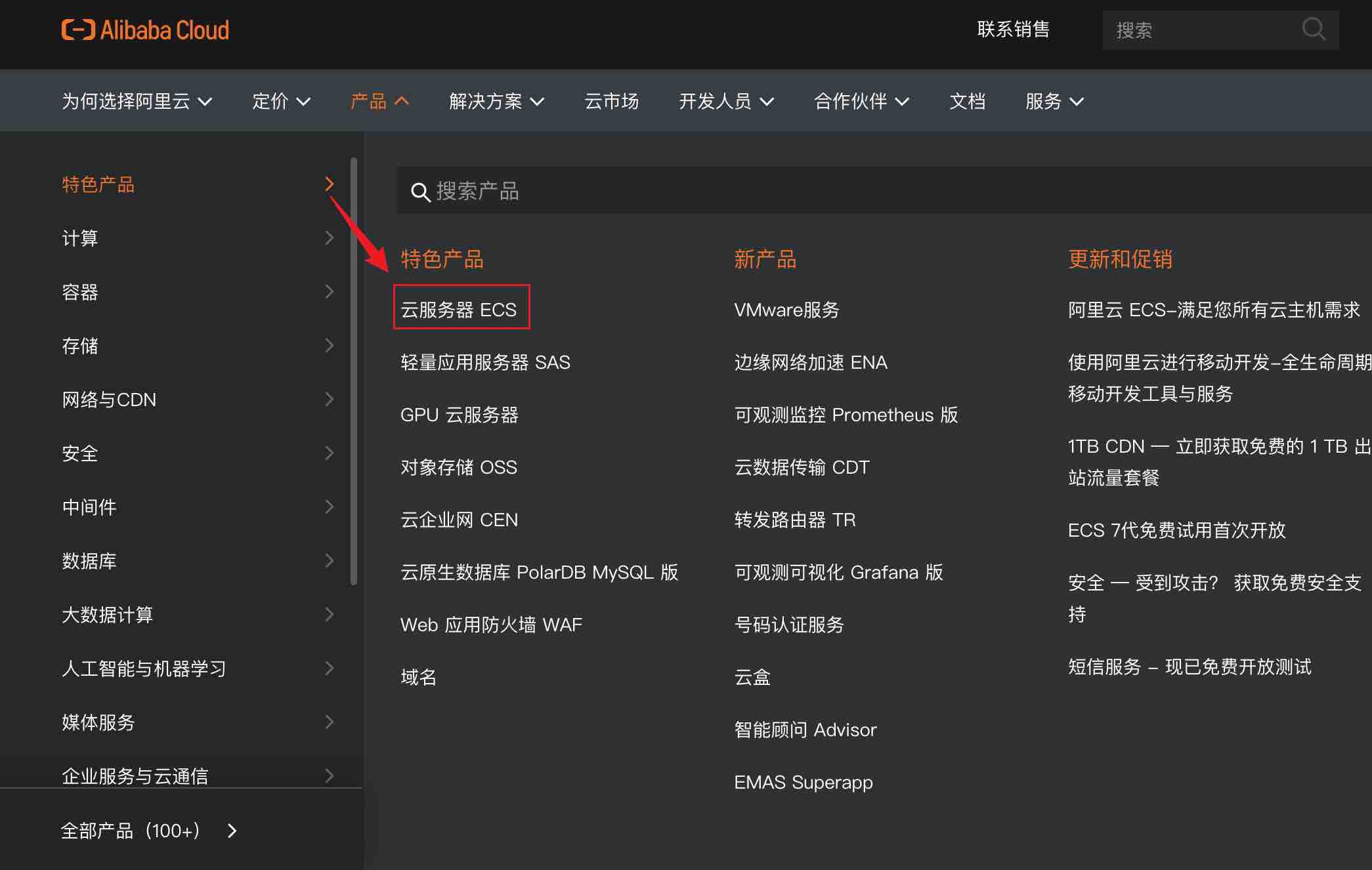
Task: Open 云服务器 ECS product
Action: [x=459, y=310]
